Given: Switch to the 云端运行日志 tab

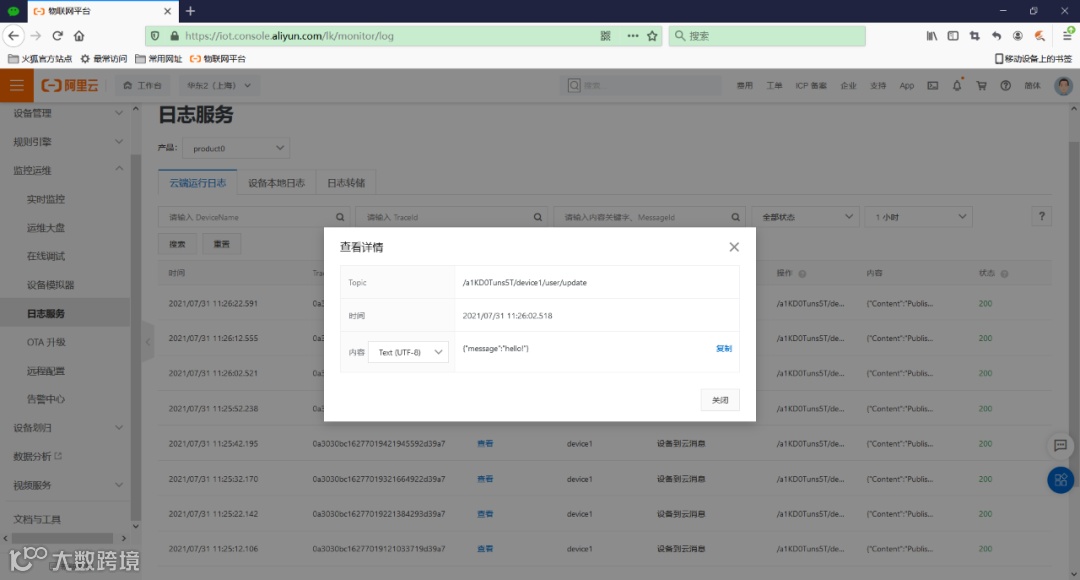Looking at the screenshot, I should [x=198, y=183].
